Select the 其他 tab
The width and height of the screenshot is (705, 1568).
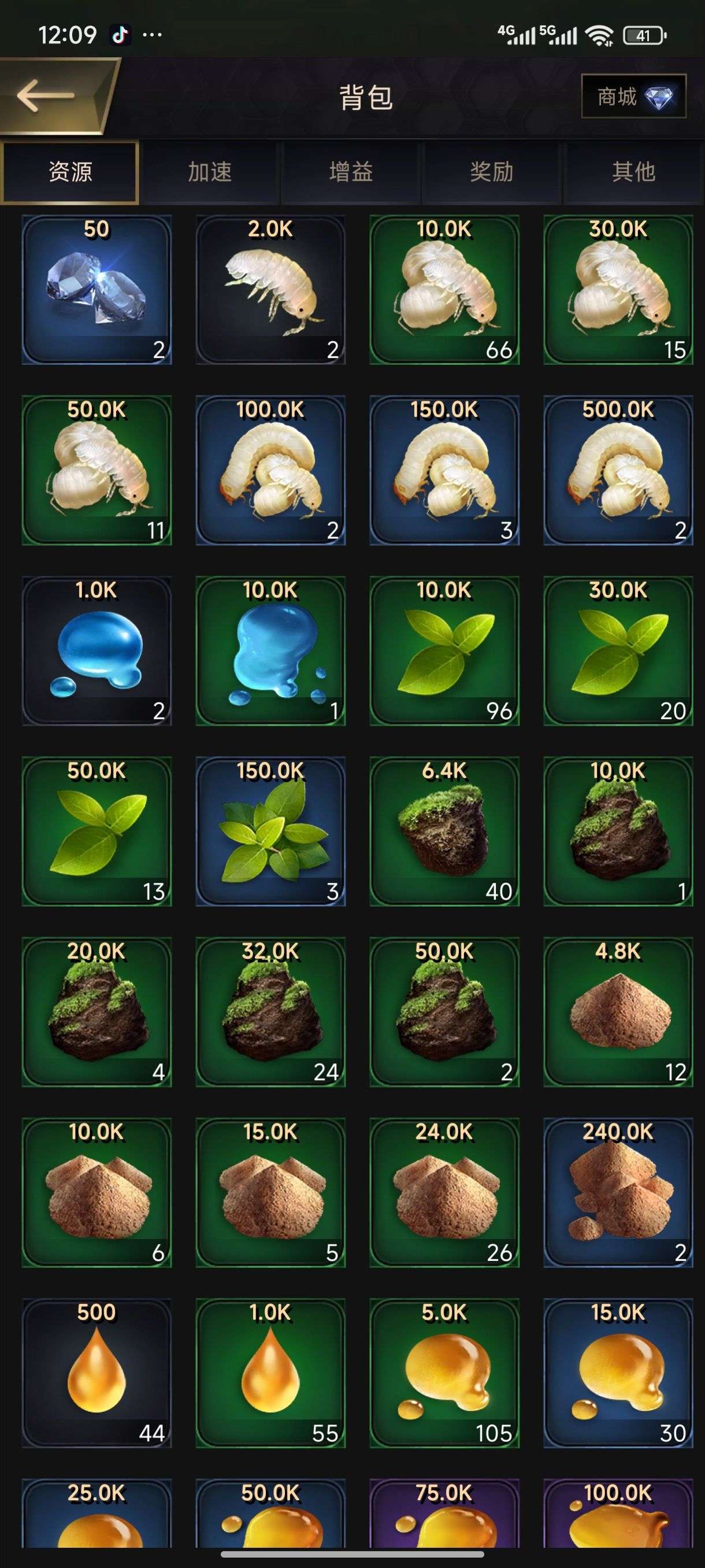click(x=633, y=172)
